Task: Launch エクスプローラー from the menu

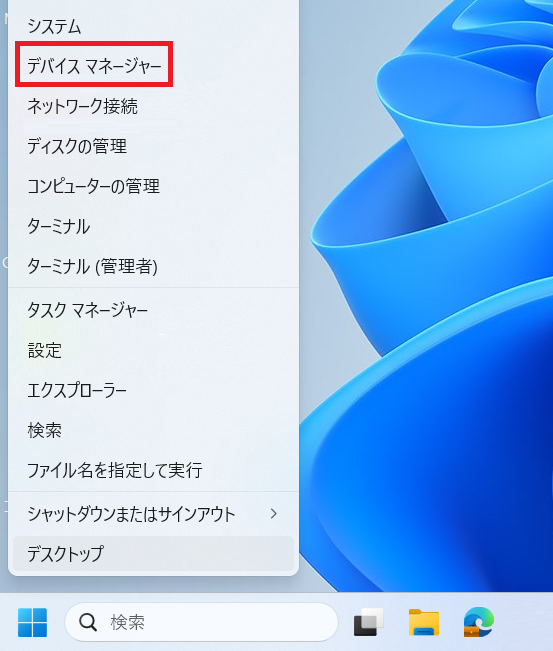Action: pos(153,390)
